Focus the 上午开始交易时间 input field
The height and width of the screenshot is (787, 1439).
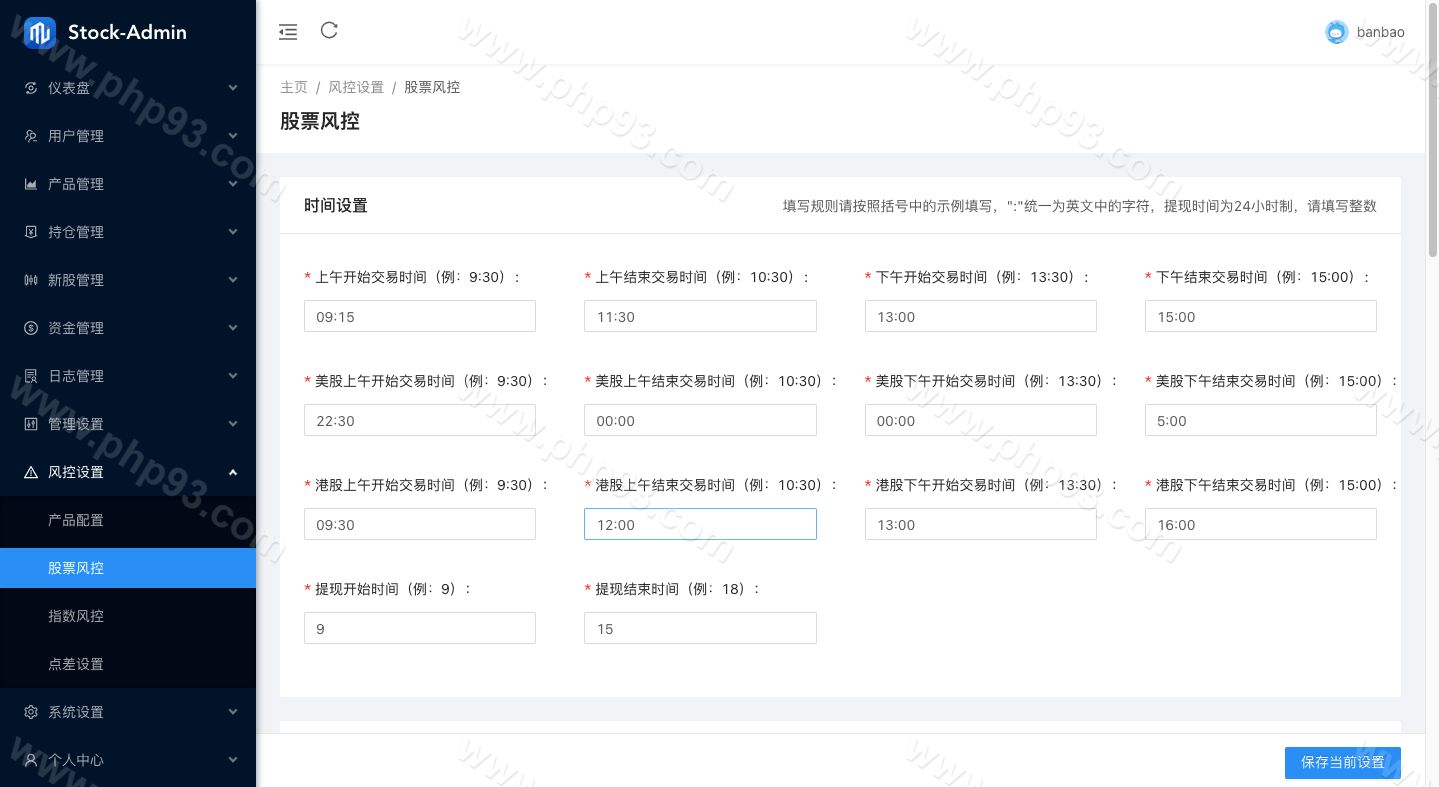pos(420,316)
